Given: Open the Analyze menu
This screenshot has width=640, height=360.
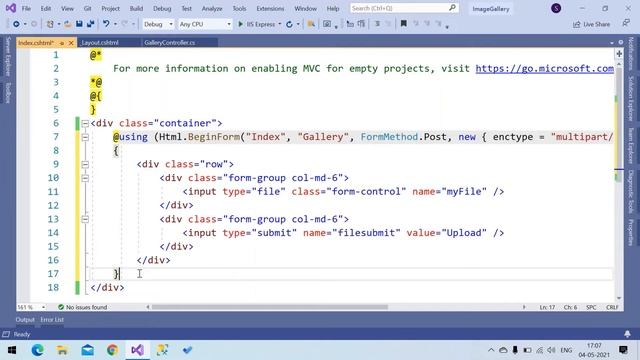Looking at the screenshot, I should click(x=212, y=8).
